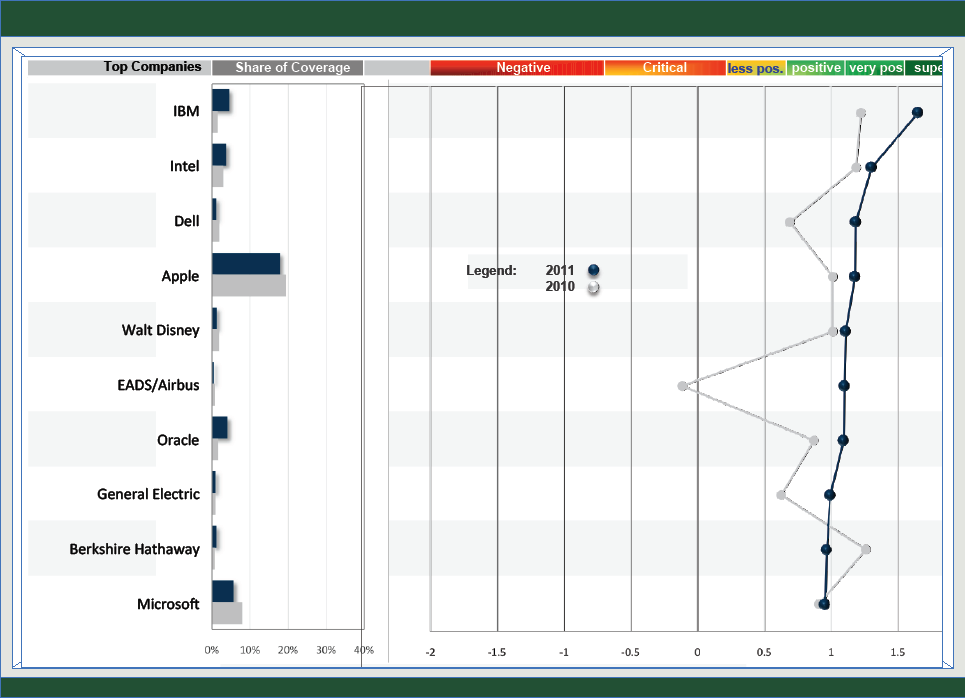This screenshot has width=965, height=698.
Task: Select Apple's grey 2010 coverage bar
Action: pos(249,285)
